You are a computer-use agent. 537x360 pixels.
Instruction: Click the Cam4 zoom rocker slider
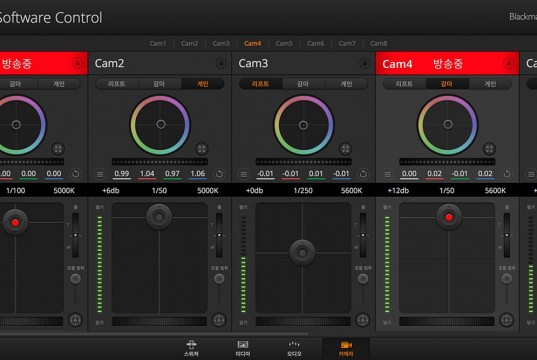click(507, 235)
